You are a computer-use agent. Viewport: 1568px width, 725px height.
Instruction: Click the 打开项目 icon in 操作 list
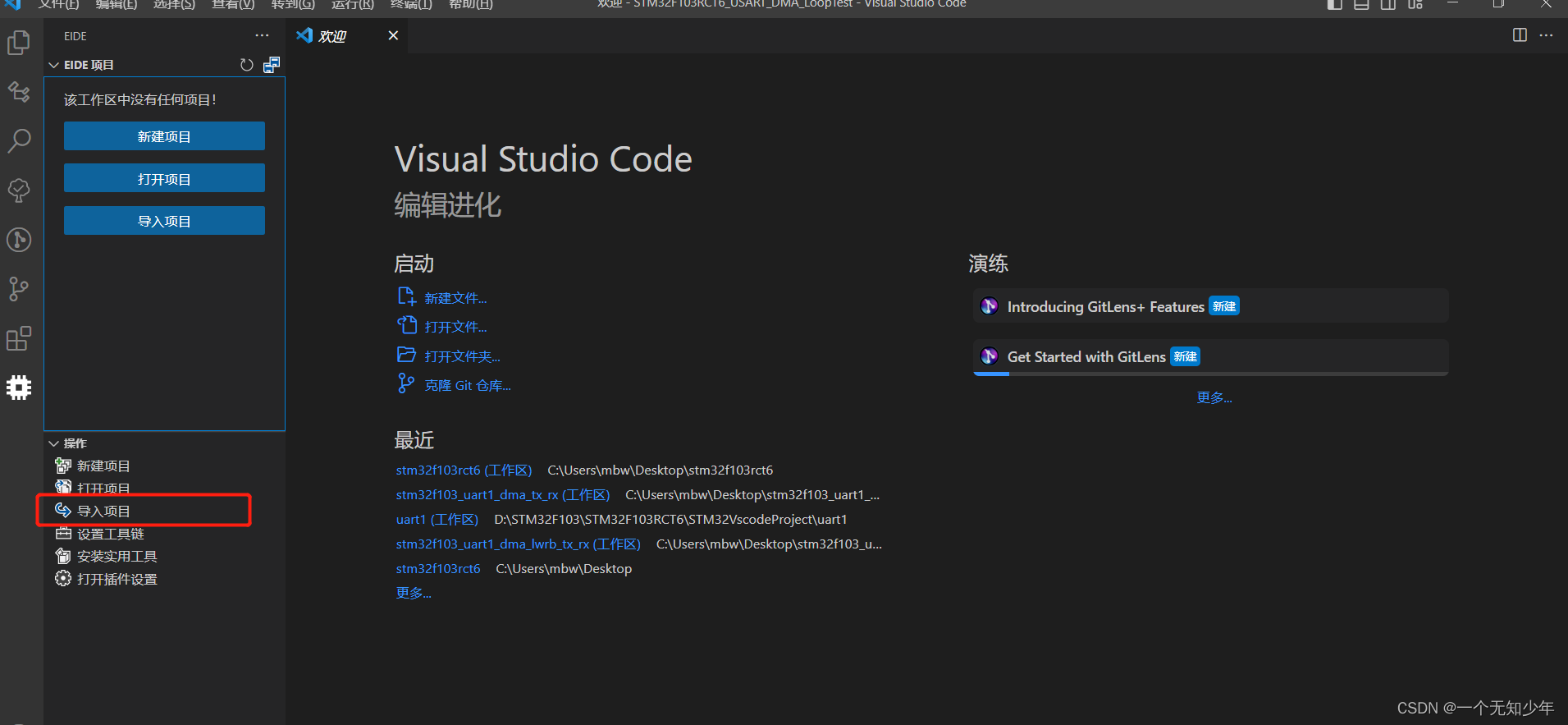pyautogui.click(x=63, y=488)
